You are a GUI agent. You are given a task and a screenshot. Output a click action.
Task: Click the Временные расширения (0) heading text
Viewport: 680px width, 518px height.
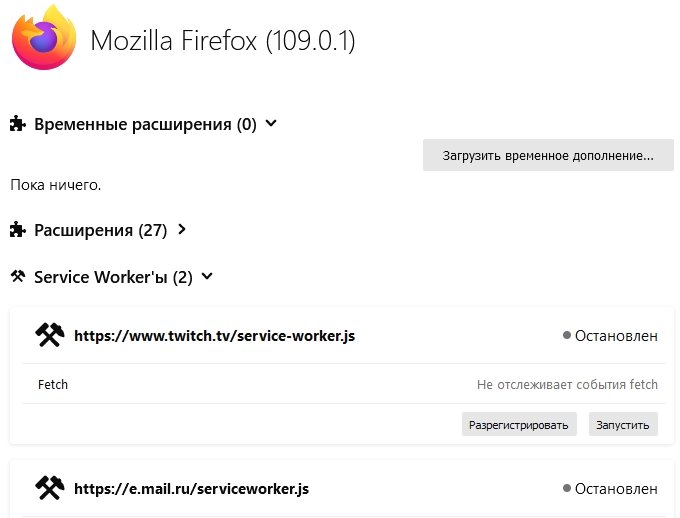pos(145,124)
